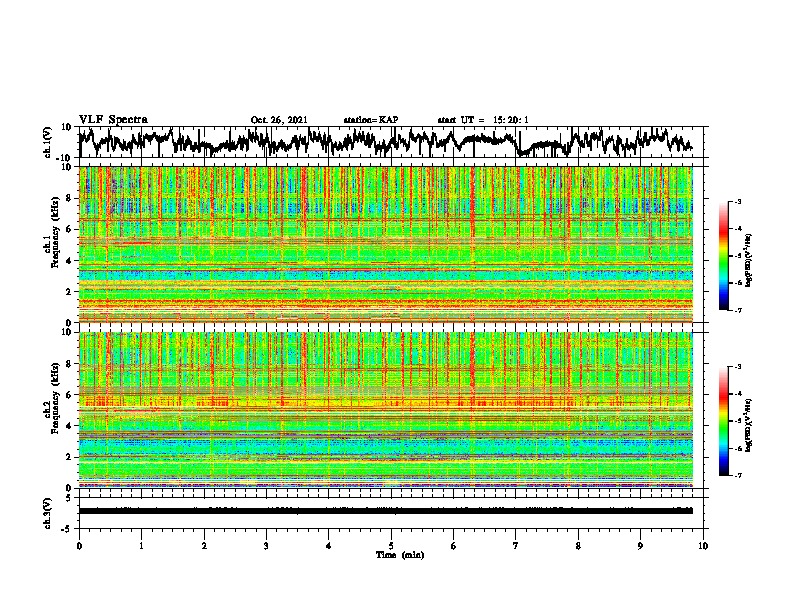Click ch.2 frequency axis tick "6"
This screenshot has width=792, height=612.
click(70, 395)
